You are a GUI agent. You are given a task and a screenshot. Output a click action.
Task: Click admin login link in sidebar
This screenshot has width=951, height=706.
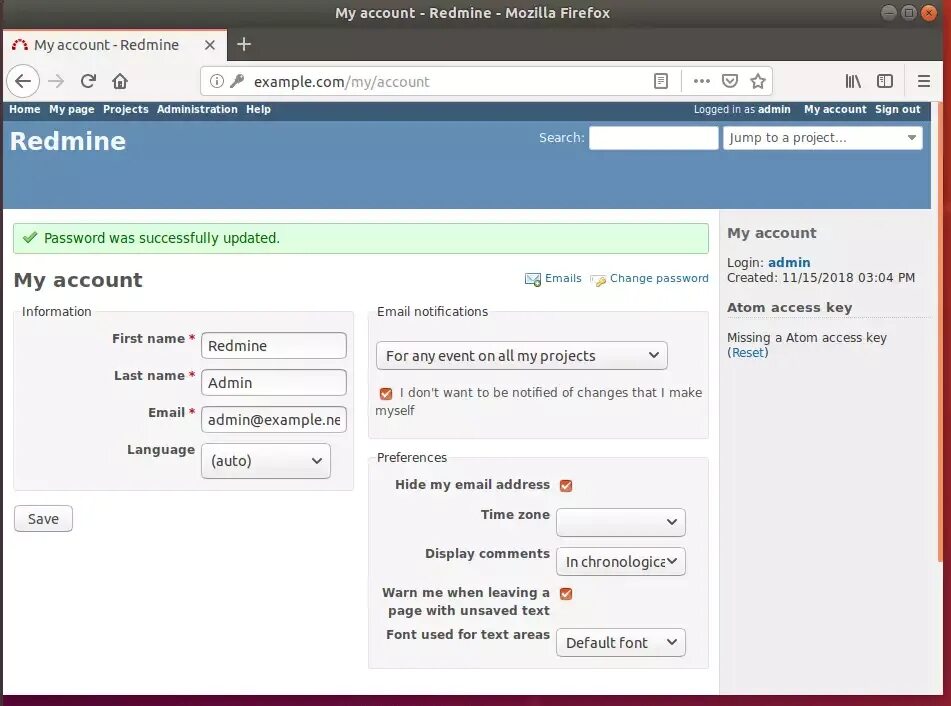[x=789, y=262]
